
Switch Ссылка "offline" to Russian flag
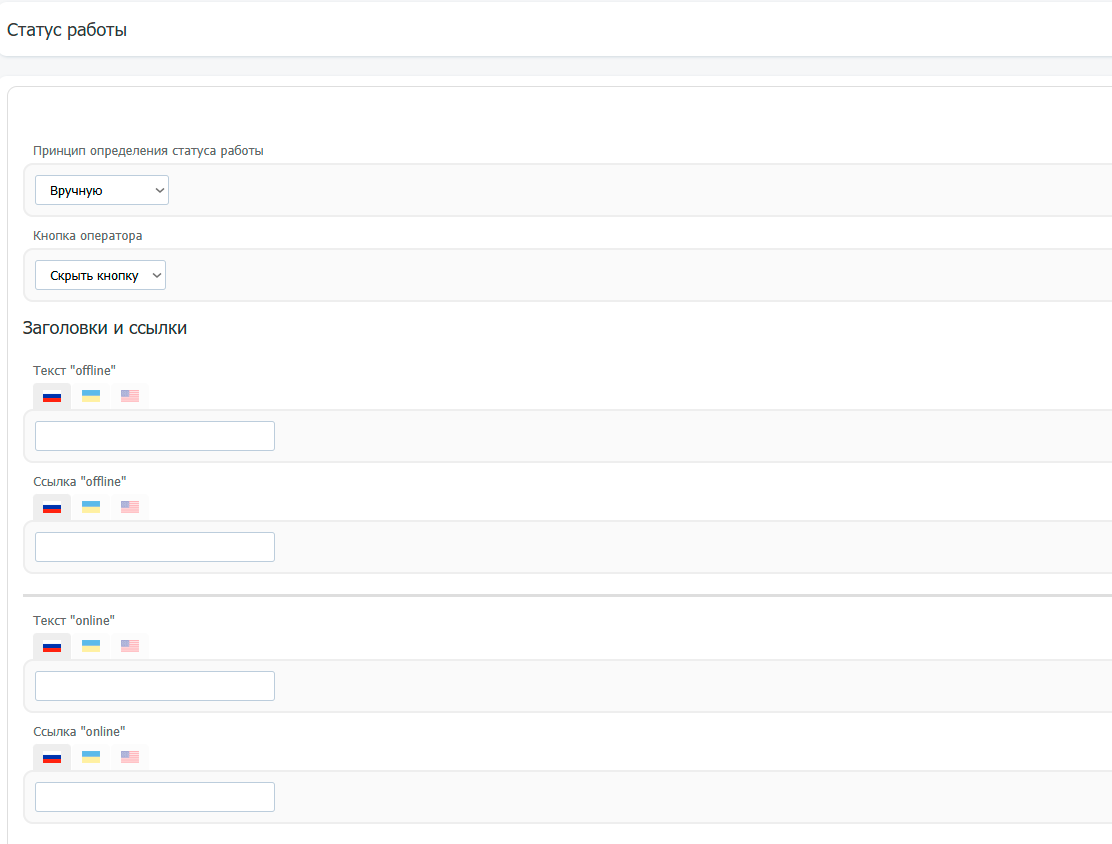pyautogui.click(x=52, y=507)
